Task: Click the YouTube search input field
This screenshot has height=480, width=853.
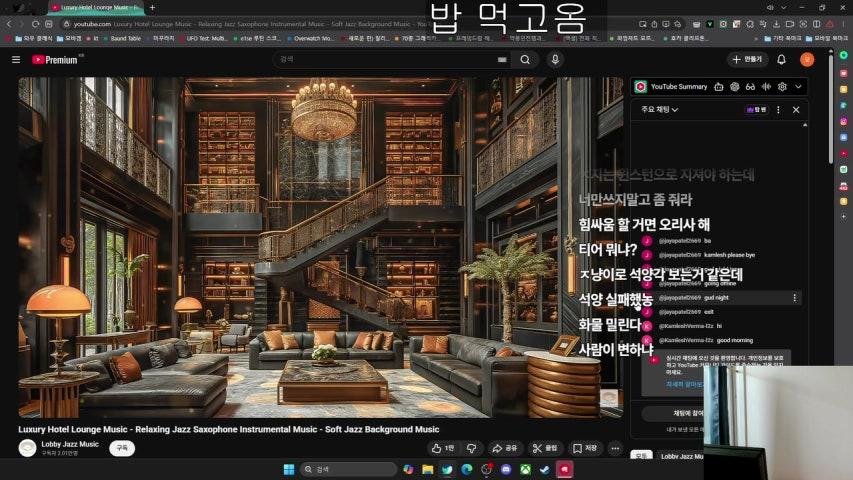Action: 386,59
